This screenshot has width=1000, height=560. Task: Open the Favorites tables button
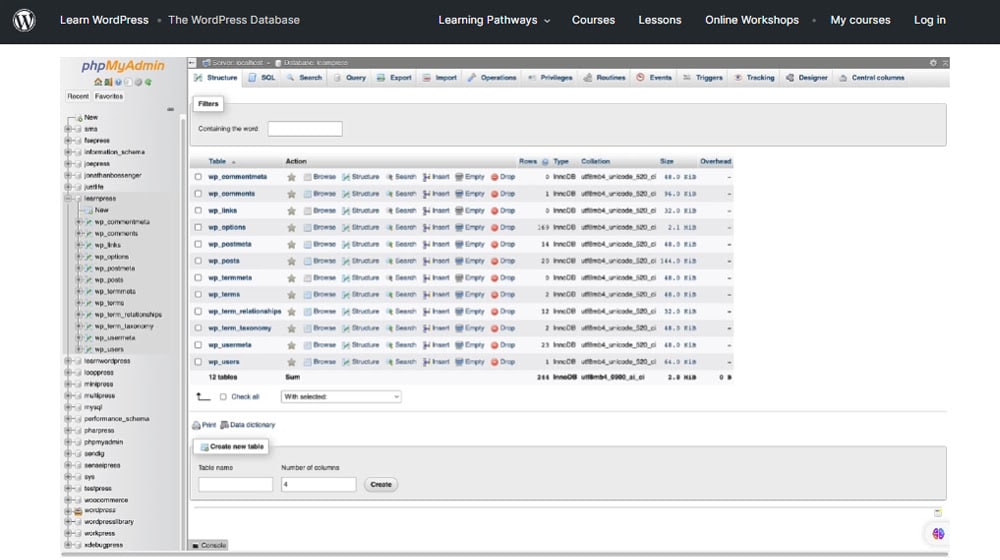point(109,96)
